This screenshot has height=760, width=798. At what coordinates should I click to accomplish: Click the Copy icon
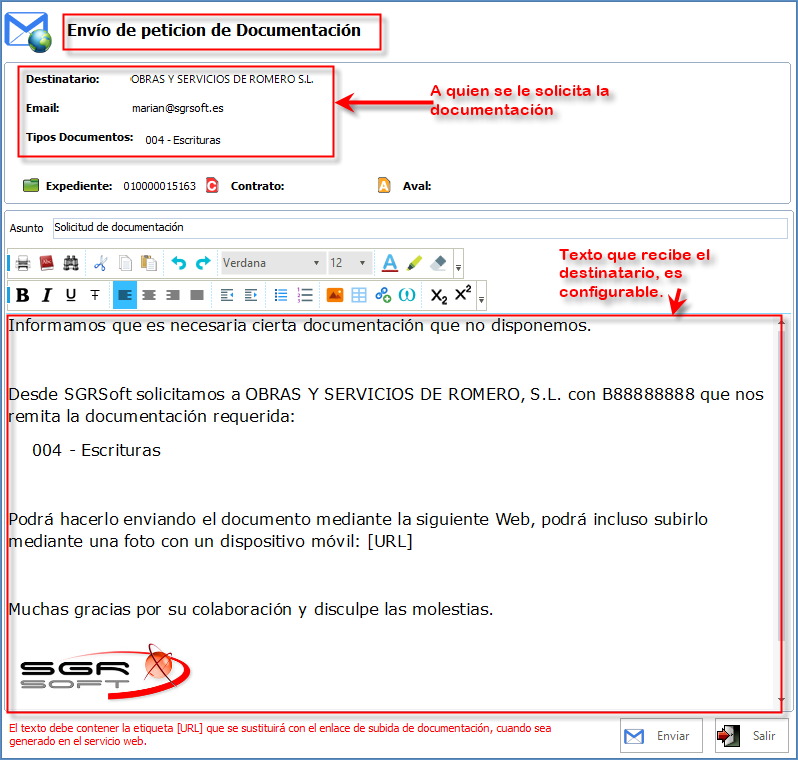[125, 263]
